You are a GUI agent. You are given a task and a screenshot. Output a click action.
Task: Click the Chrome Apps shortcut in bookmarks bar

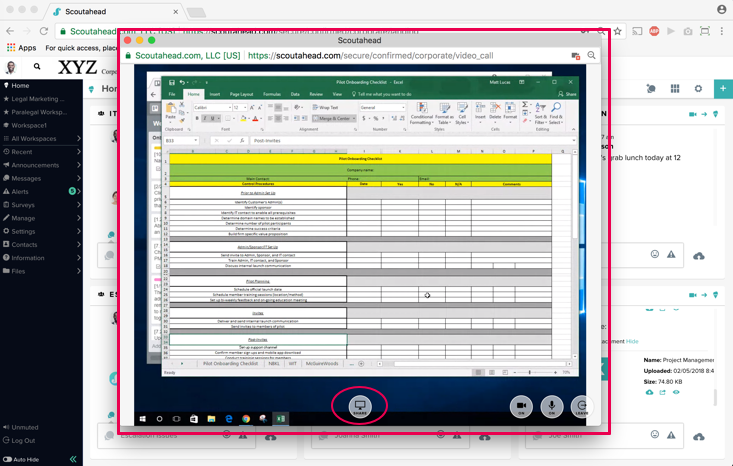tap(20, 47)
